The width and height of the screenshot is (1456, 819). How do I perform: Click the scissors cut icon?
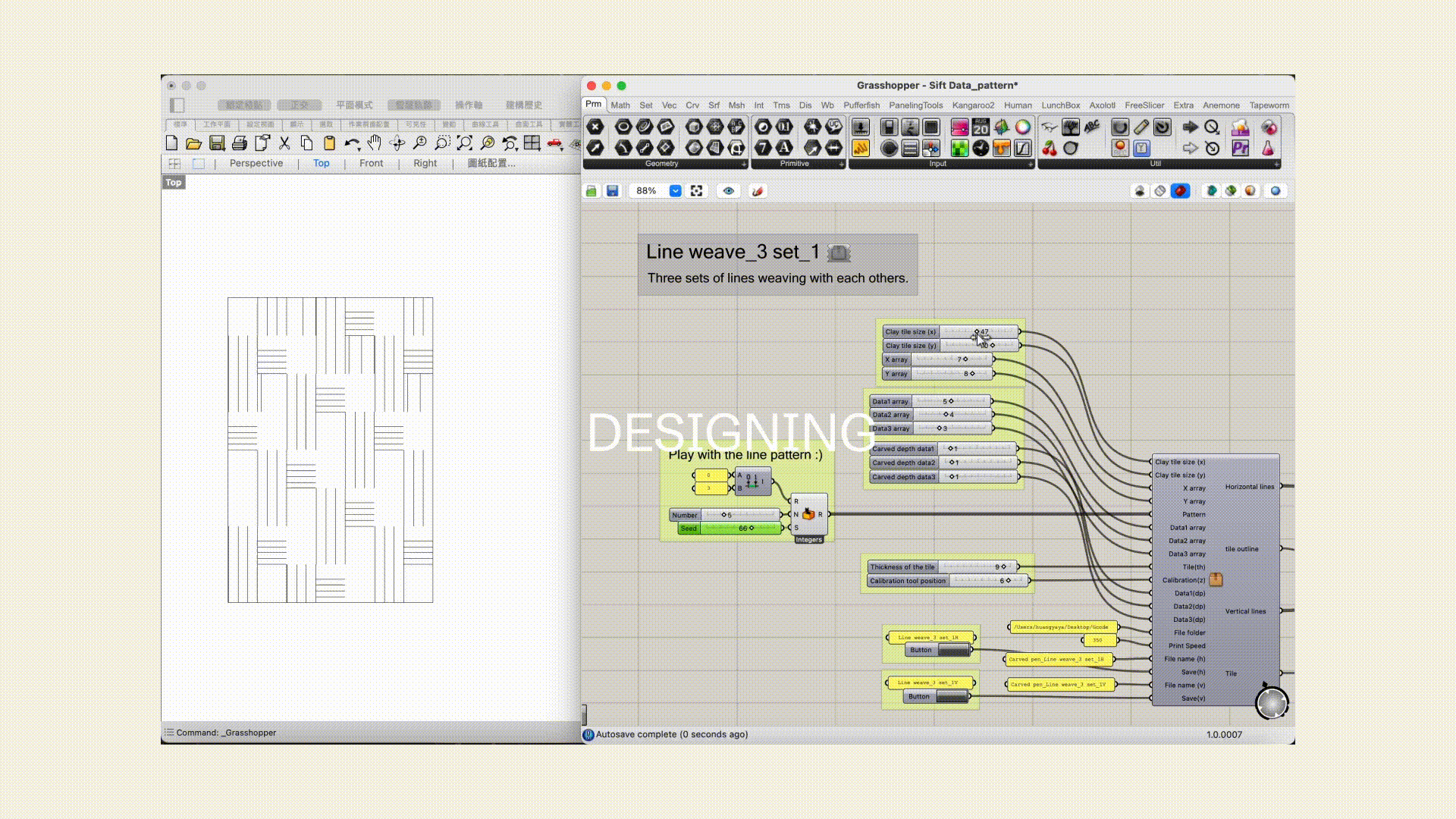pos(284,143)
